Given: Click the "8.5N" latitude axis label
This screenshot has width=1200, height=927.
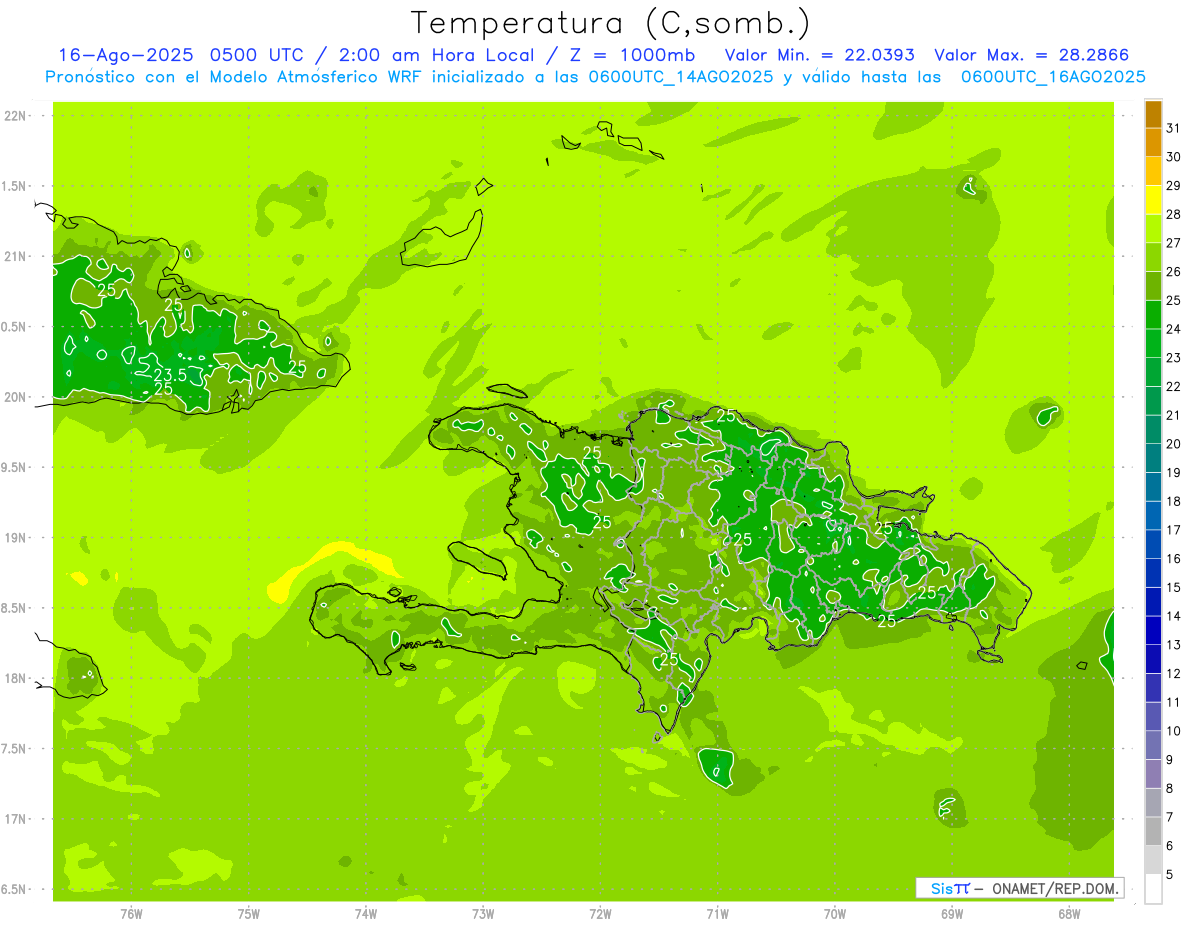Looking at the screenshot, I should coord(15,608).
